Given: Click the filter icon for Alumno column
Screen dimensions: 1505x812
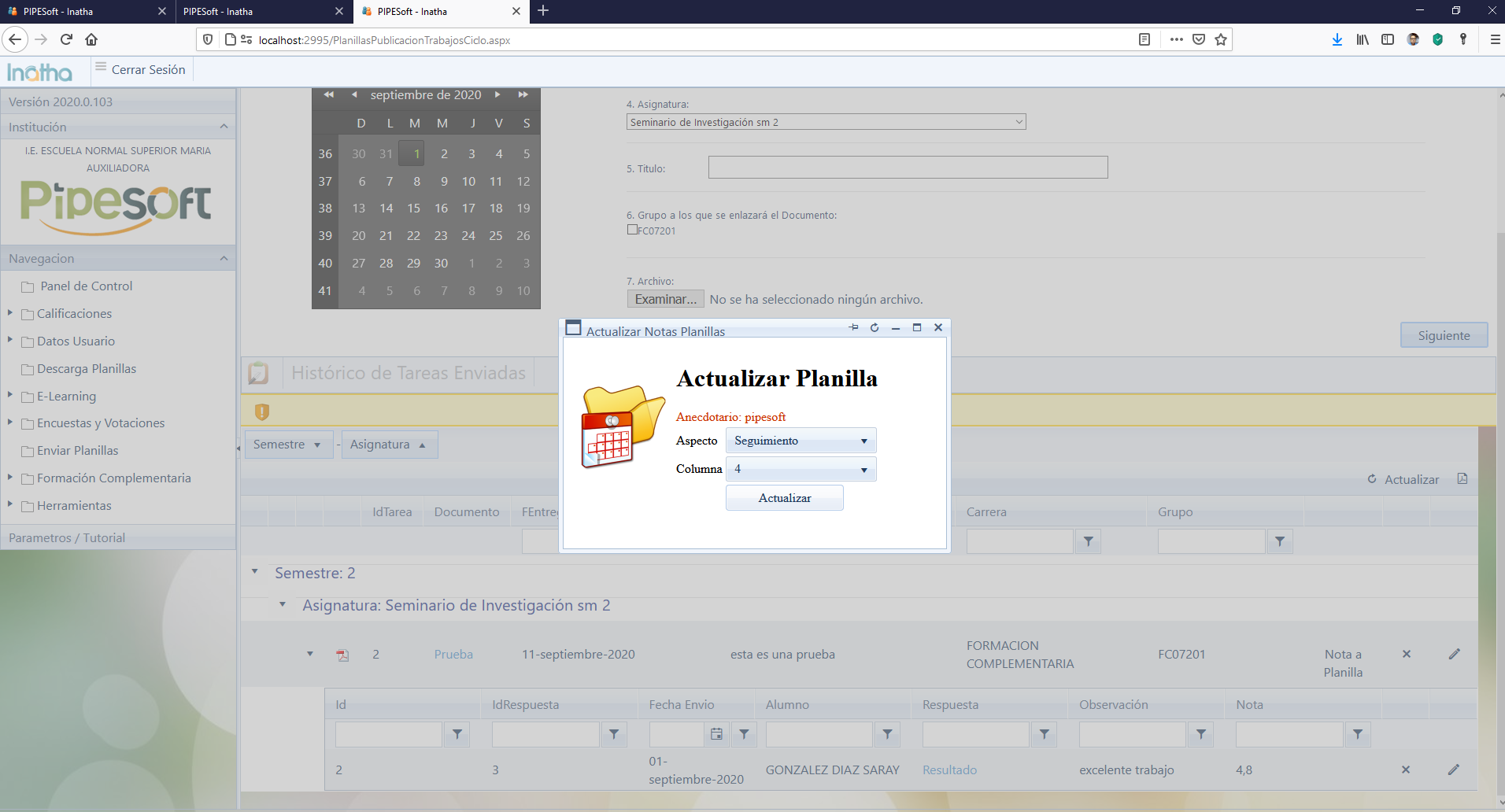Looking at the screenshot, I should coord(887,734).
